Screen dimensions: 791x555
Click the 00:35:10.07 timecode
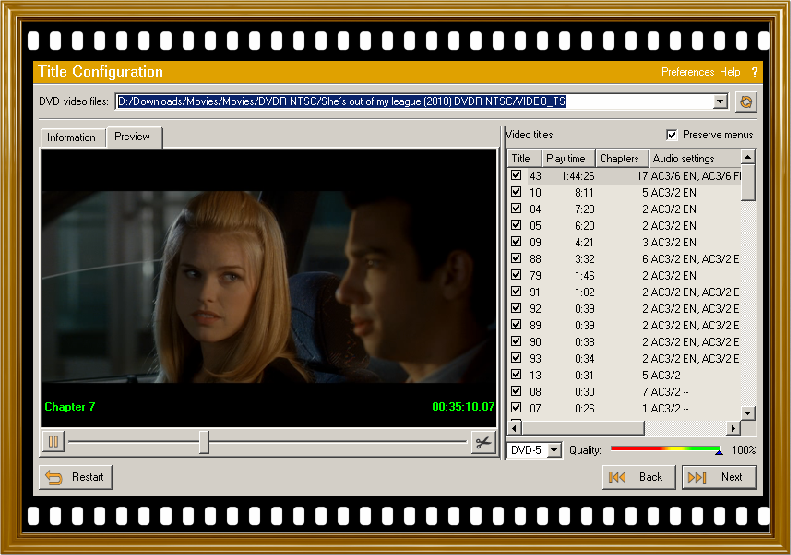click(x=463, y=407)
